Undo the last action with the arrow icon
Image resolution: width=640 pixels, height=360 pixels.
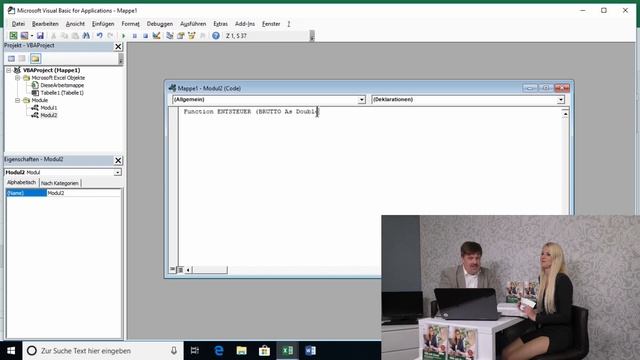100,36
